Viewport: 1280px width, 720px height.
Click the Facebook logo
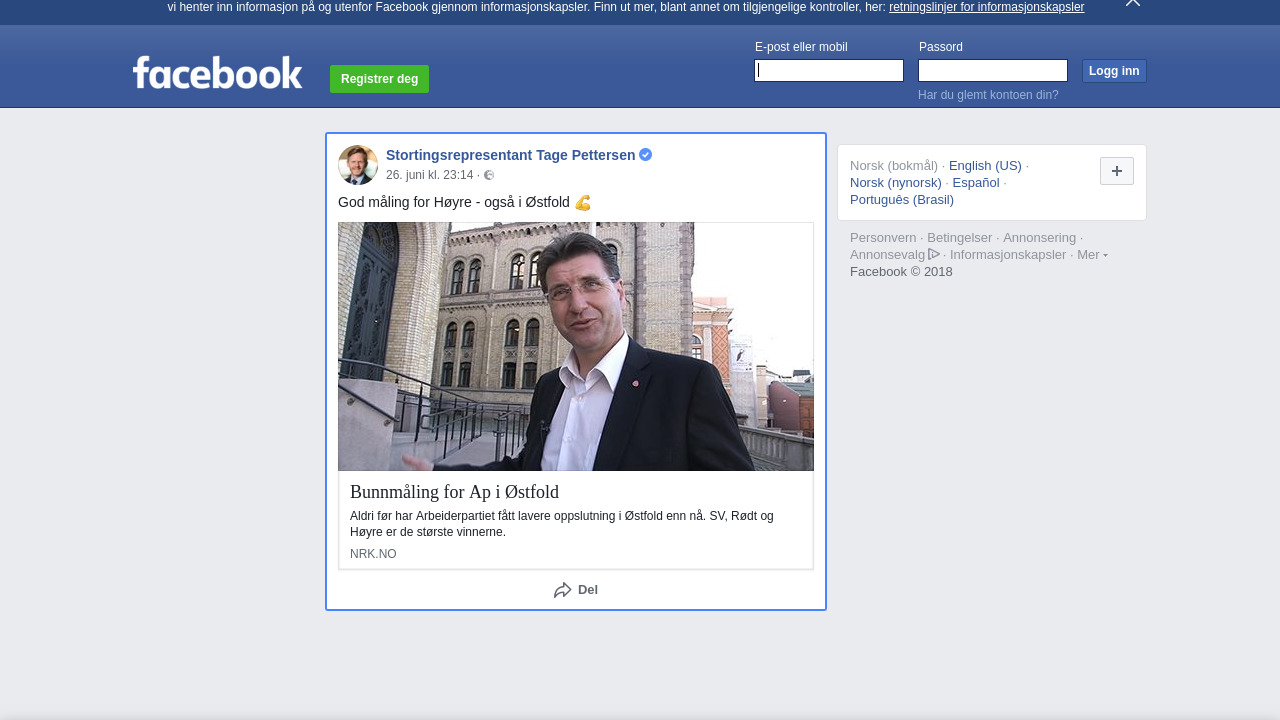(217, 73)
